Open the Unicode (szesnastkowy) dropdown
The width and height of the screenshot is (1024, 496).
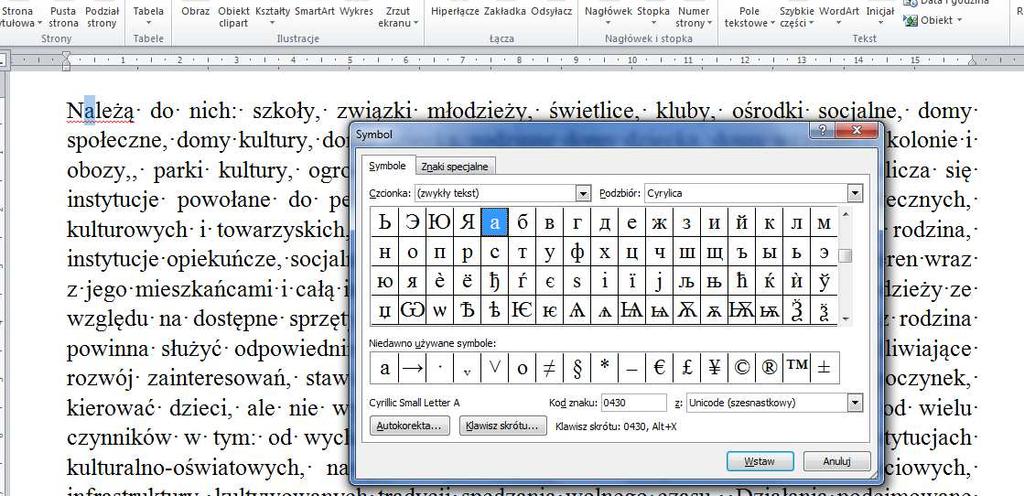[x=854, y=403]
